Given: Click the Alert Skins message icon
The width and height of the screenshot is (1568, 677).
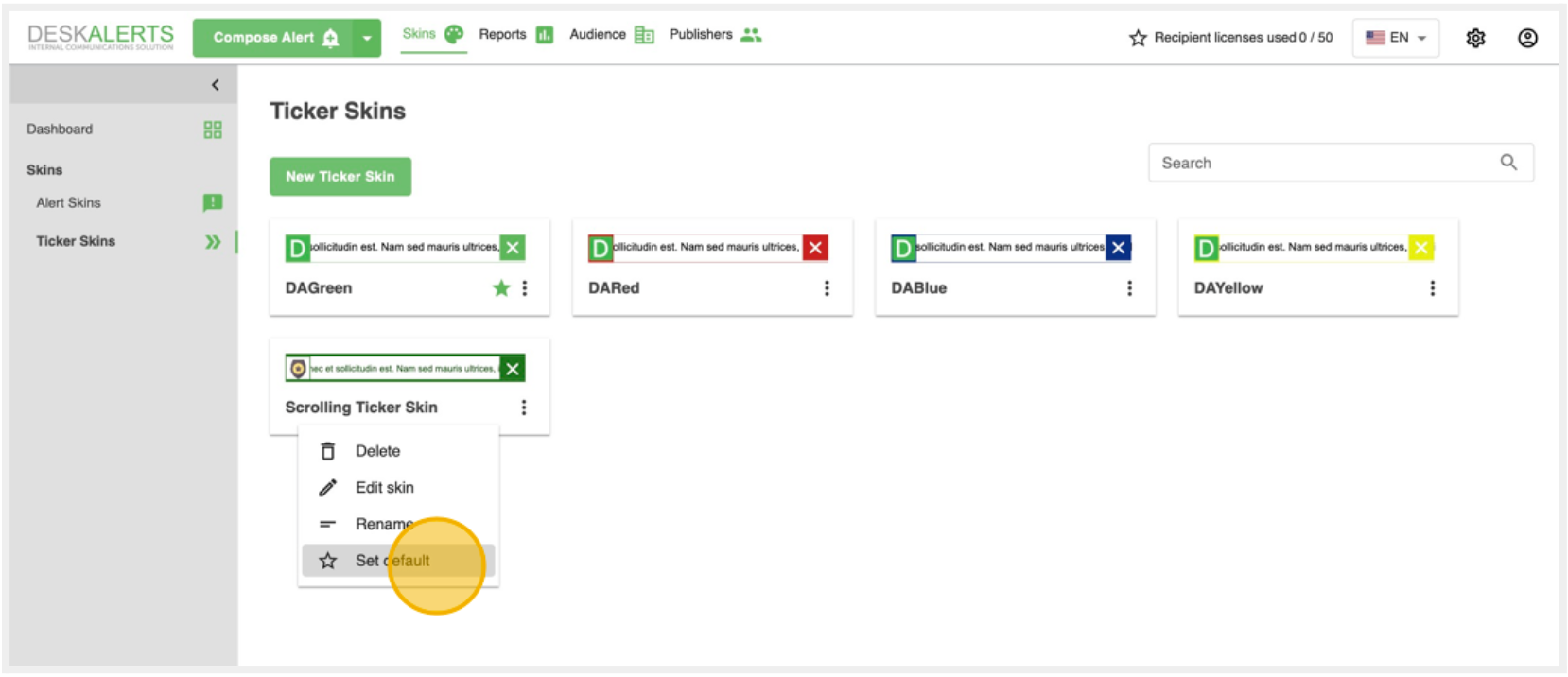Looking at the screenshot, I should [x=213, y=202].
